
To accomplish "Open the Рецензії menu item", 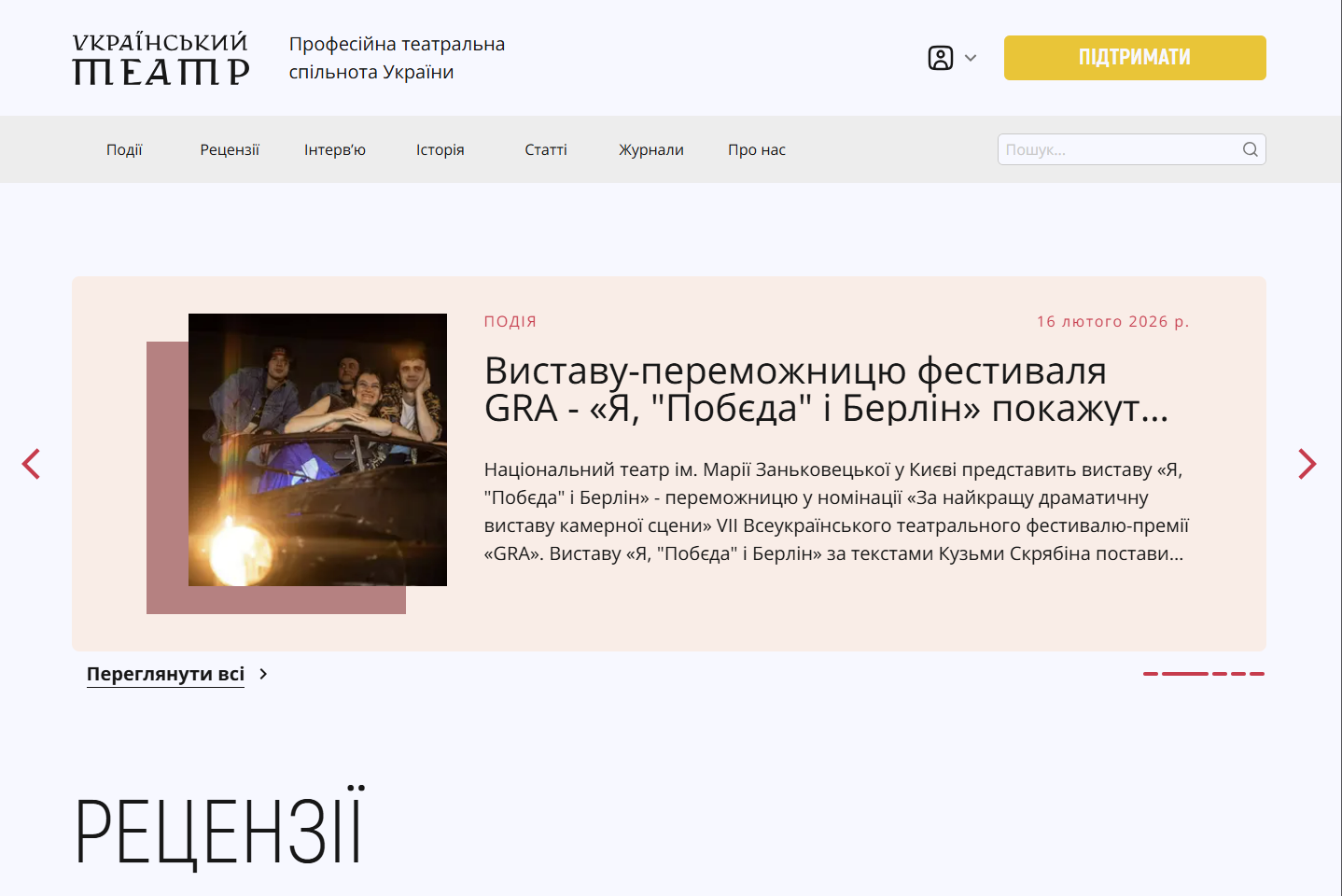I will 230,150.
